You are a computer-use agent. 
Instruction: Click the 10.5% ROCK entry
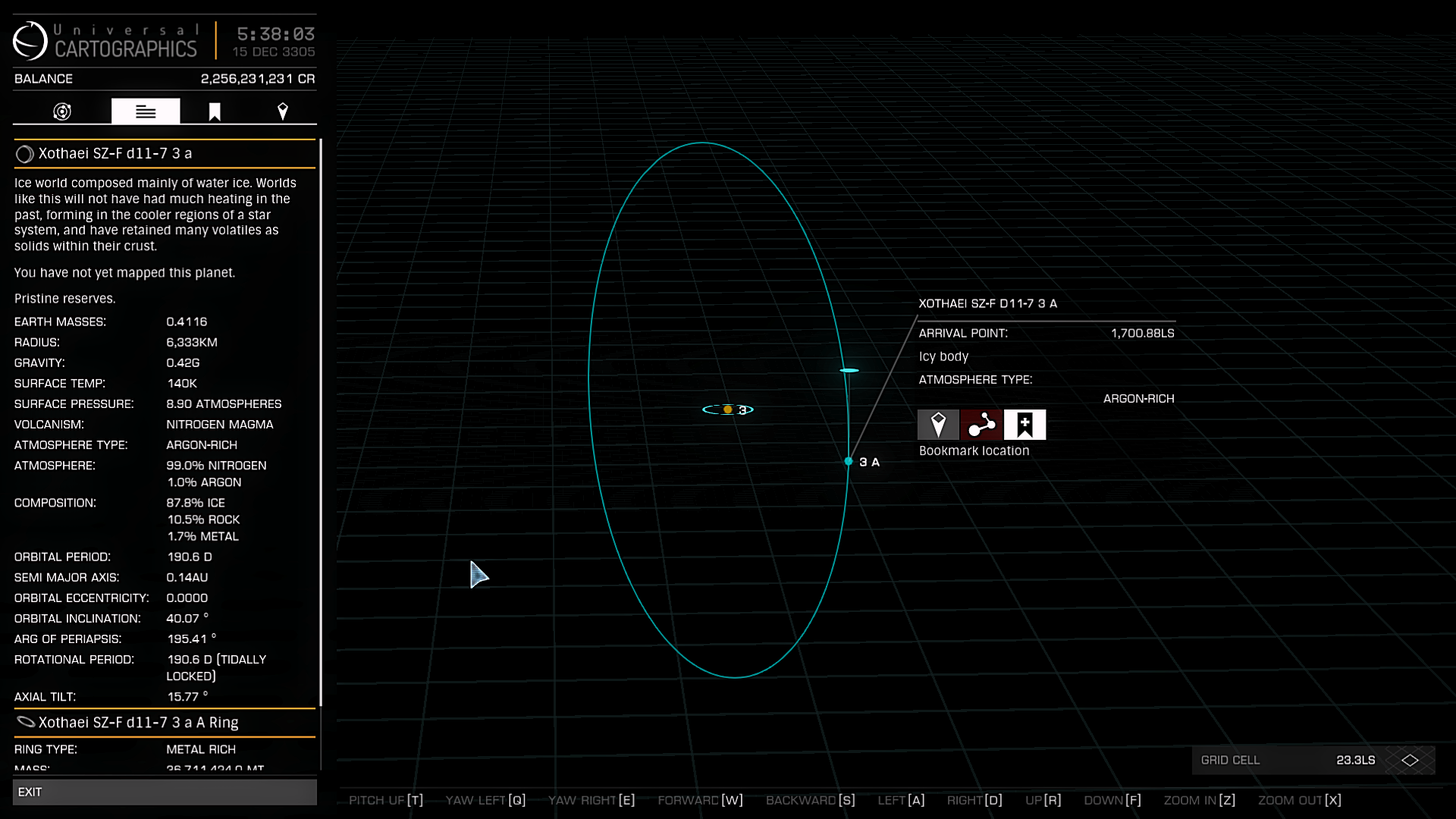[203, 519]
